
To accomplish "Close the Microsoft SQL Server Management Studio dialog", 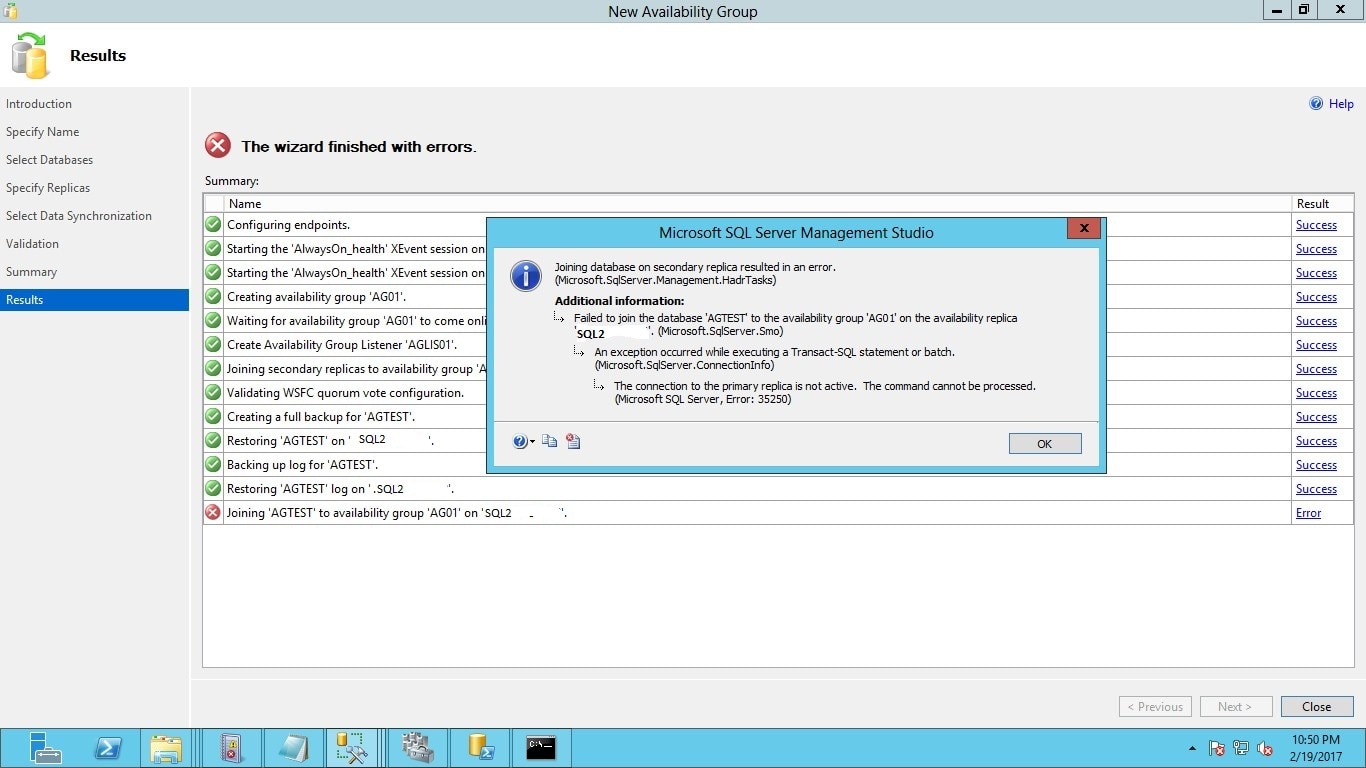I will [1084, 229].
